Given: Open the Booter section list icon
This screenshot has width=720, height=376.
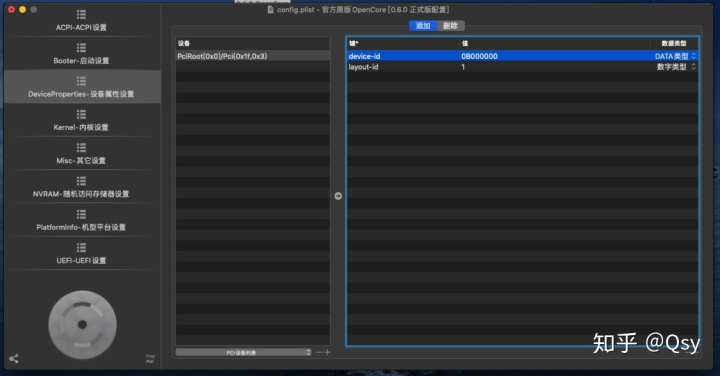Looking at the screenshot, I should (x=81, y=48).
